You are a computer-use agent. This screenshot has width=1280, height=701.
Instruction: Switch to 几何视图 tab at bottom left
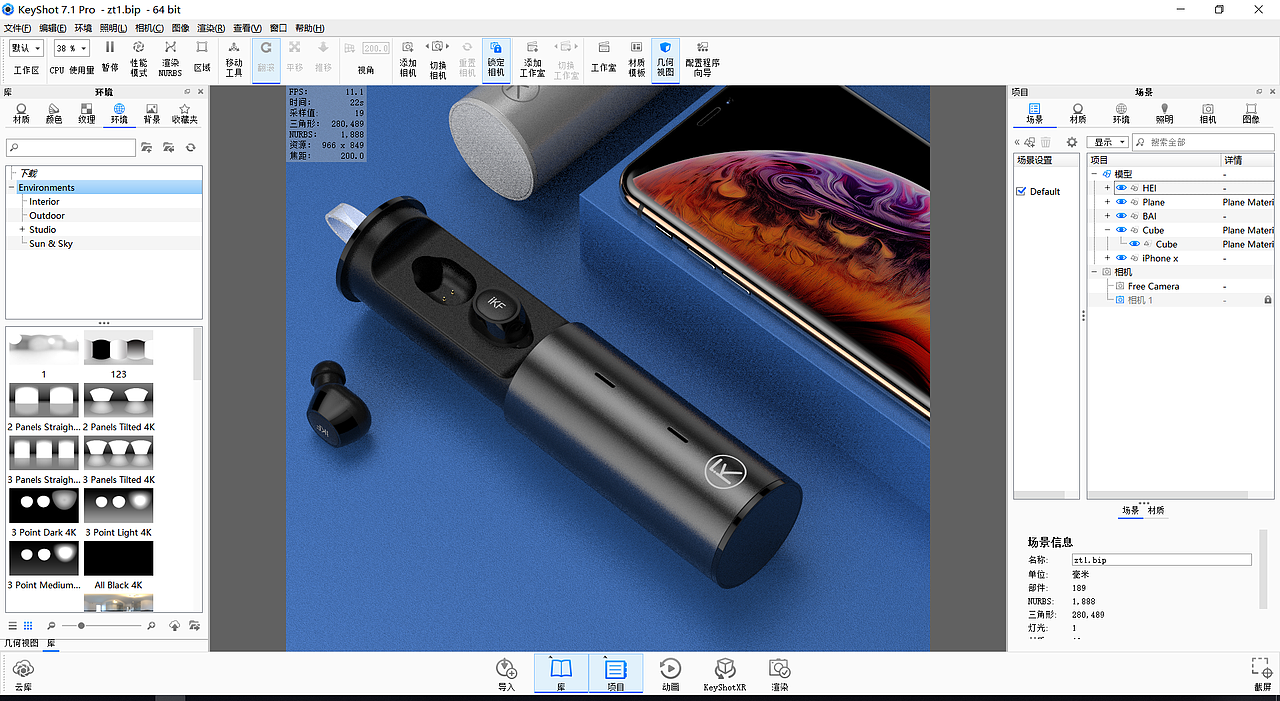(x=21, y=643)
